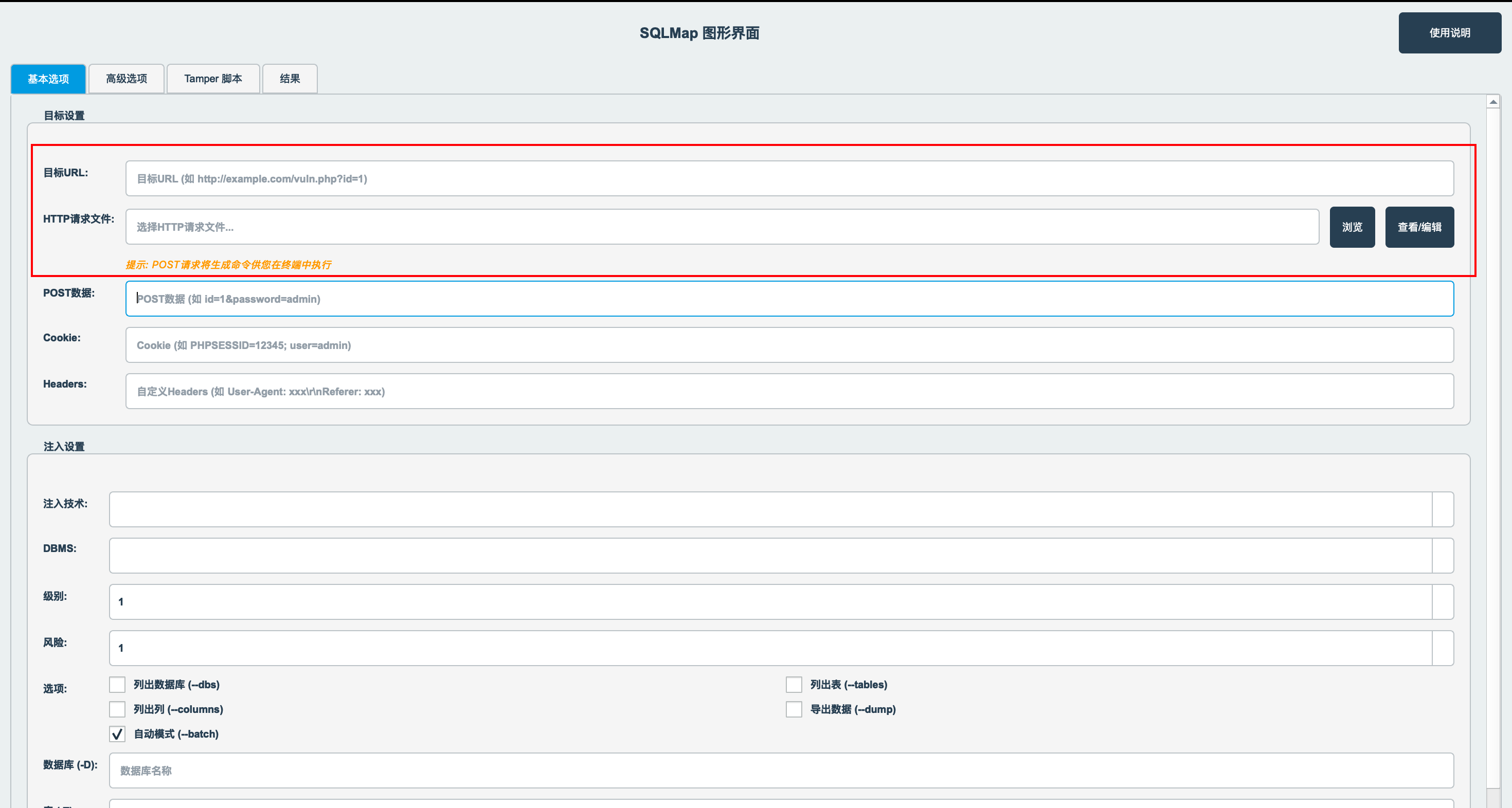Expand the 级别 level dropdown
The image size is (1512, 808).
click(1442, 602)
